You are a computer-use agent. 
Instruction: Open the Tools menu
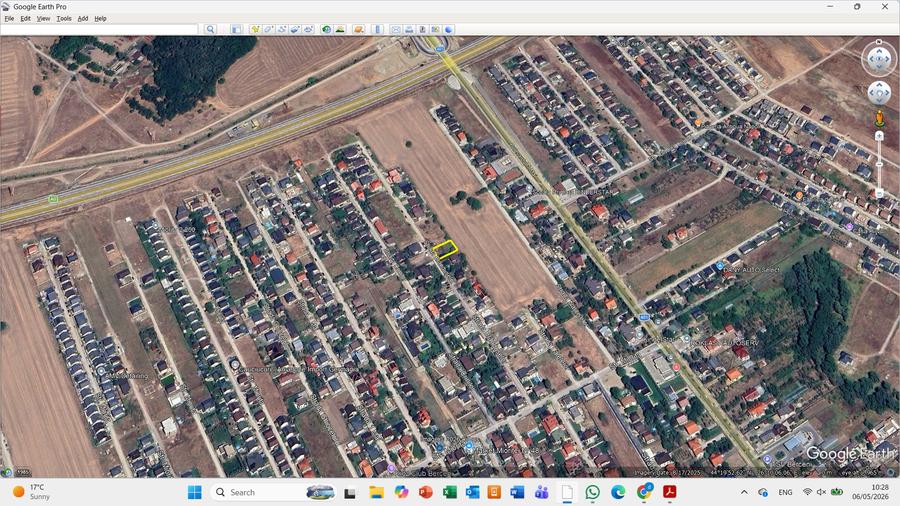click(x=64, y=18)
